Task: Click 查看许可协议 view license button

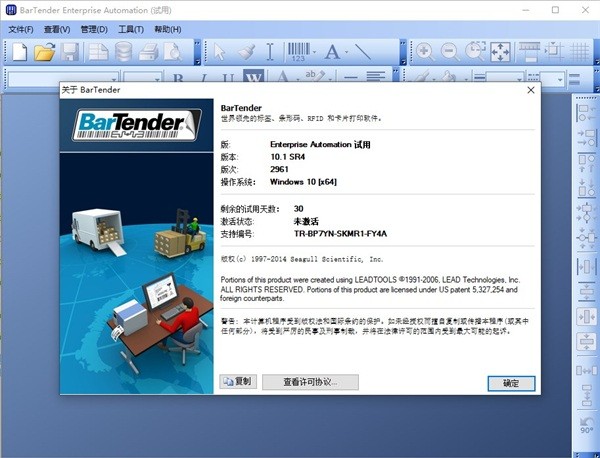Action: click(x=310, y=382)
